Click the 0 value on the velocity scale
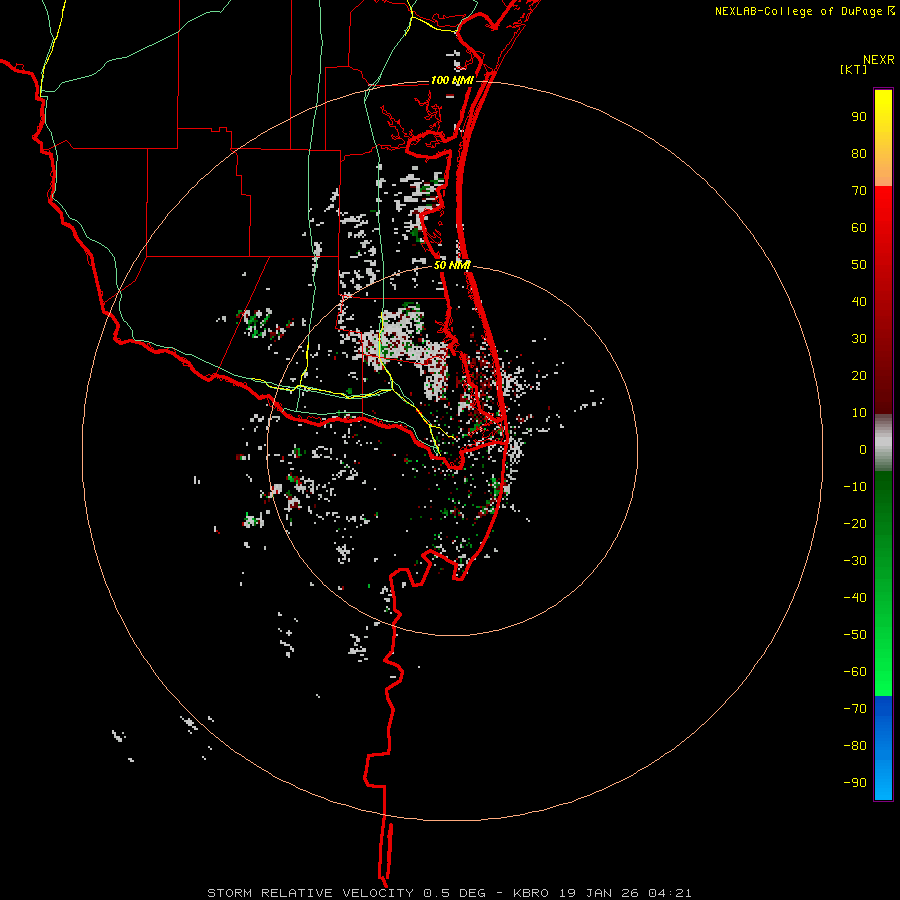The image size is (900, 900). tap(863, 450)
